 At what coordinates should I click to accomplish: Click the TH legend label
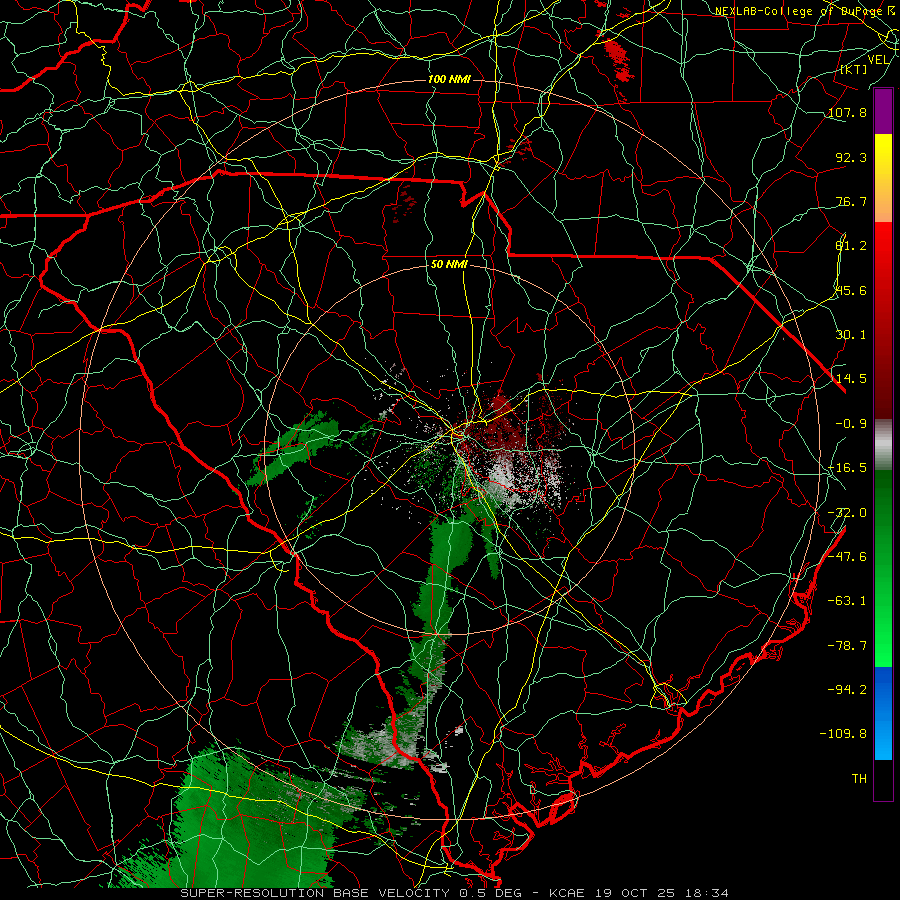[x=859, y=779]
